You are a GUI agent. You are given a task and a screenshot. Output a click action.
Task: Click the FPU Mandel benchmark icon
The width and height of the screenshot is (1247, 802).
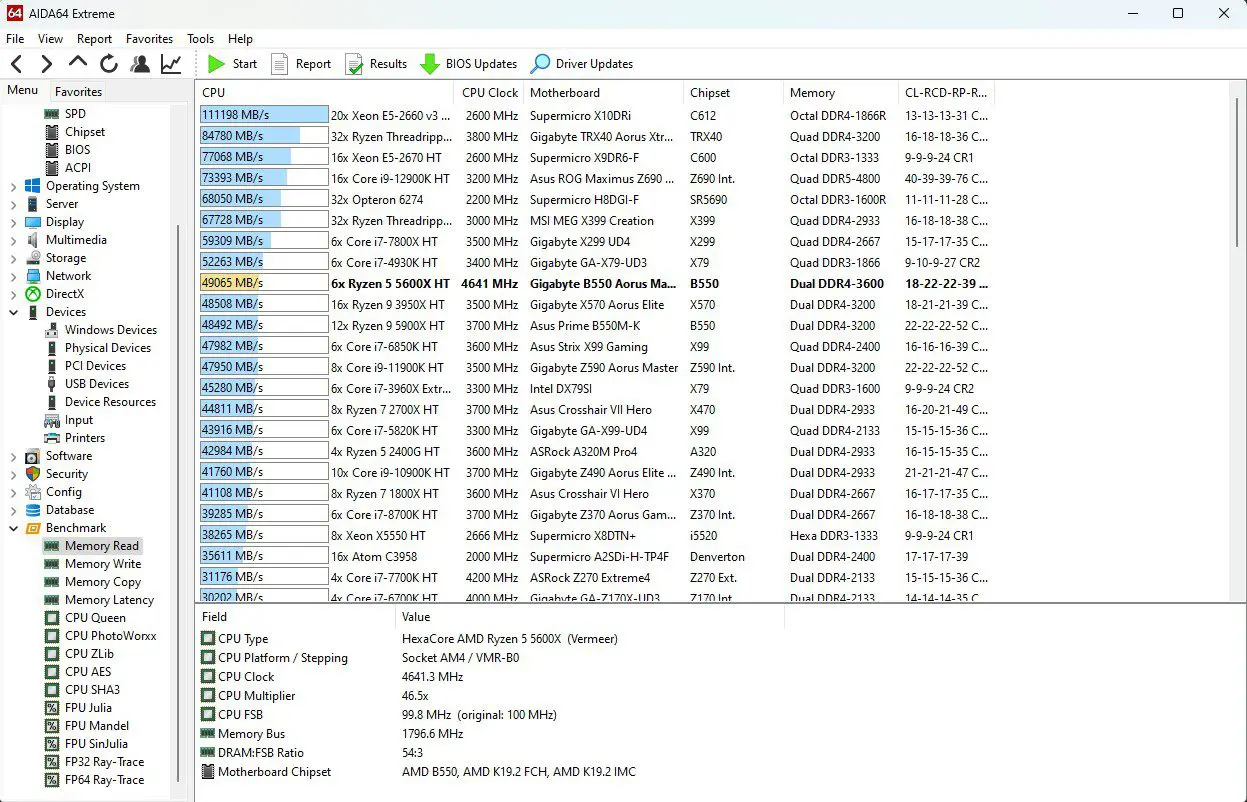[x=52, y=726]
